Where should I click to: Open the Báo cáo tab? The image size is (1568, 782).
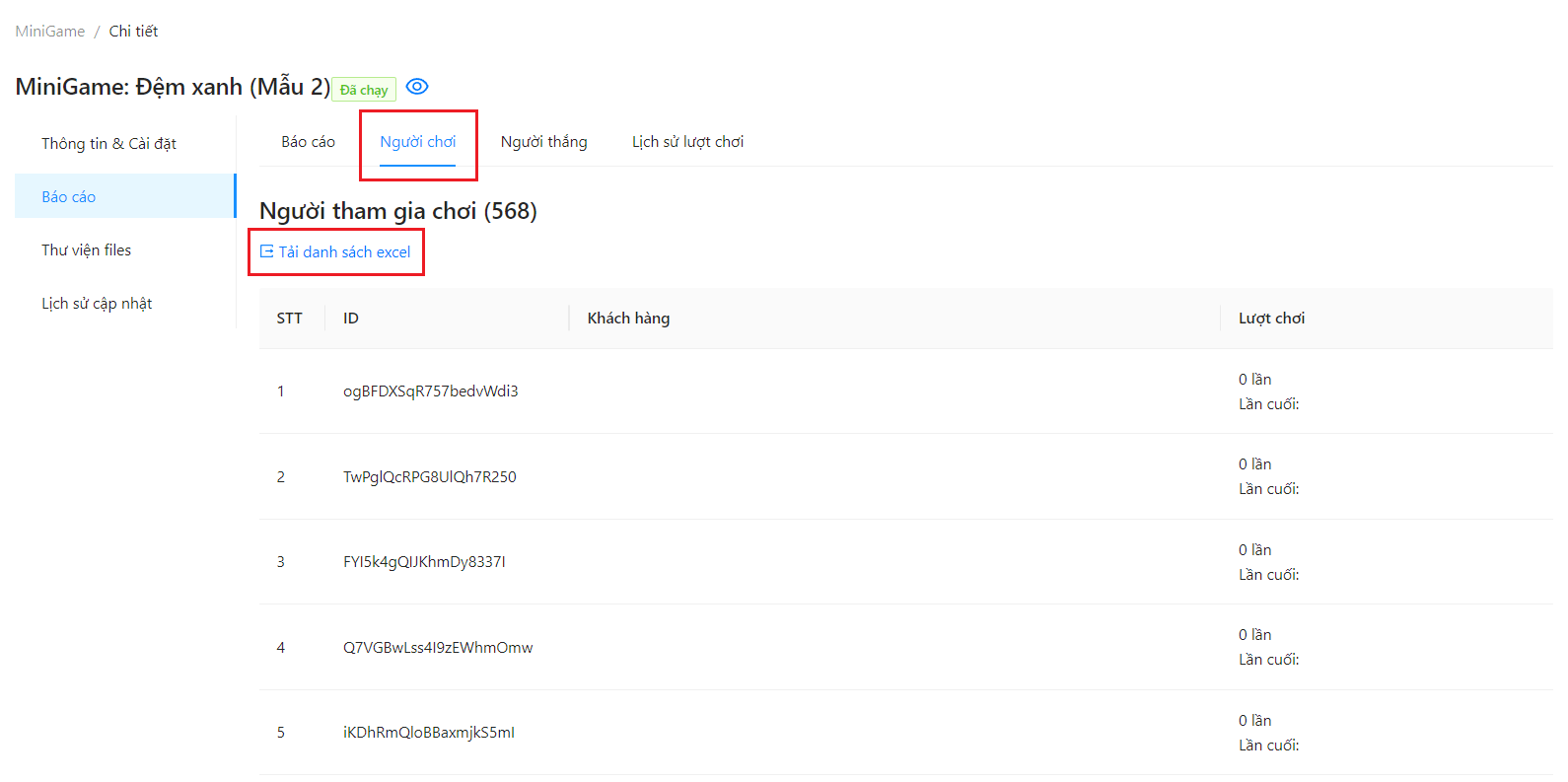(308, 142)
